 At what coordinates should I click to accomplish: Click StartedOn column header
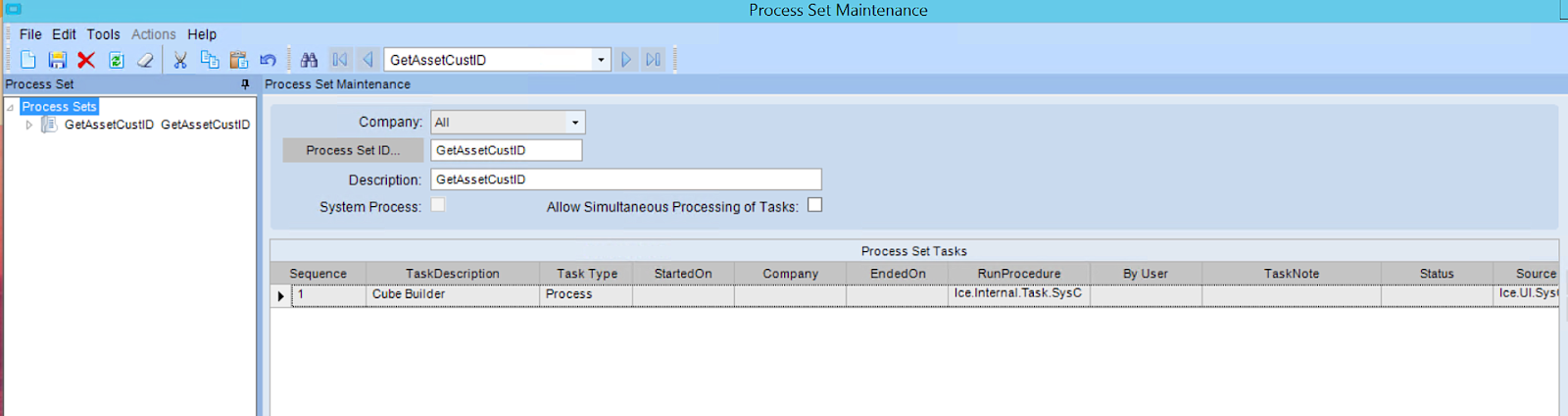683,274
